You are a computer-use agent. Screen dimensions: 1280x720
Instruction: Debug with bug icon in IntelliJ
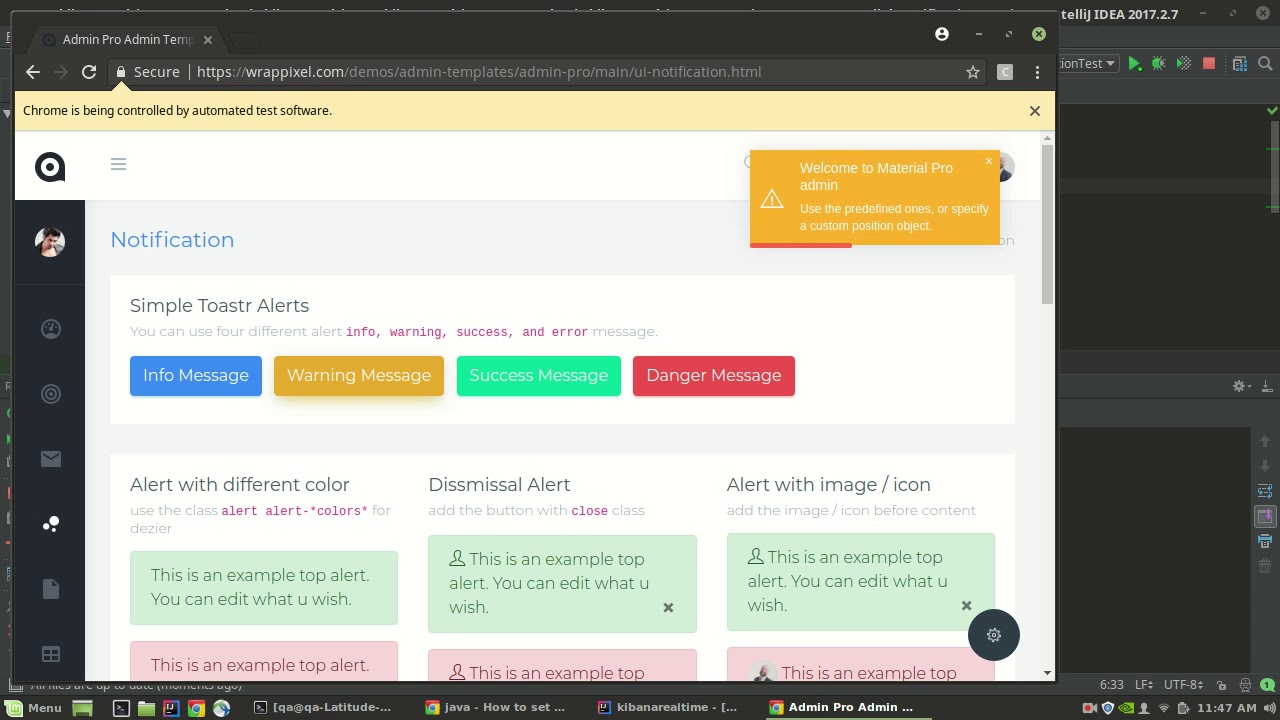point(1159,64)
